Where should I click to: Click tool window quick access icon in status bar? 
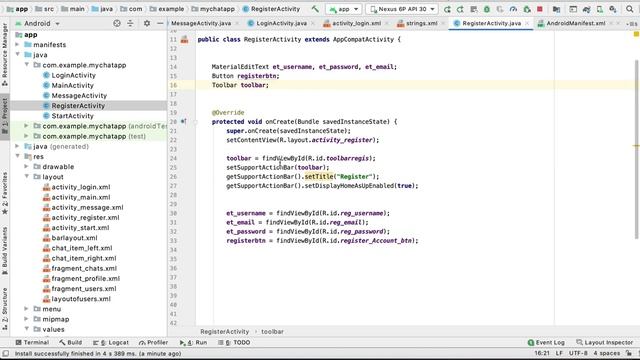(x=5, y=353)
